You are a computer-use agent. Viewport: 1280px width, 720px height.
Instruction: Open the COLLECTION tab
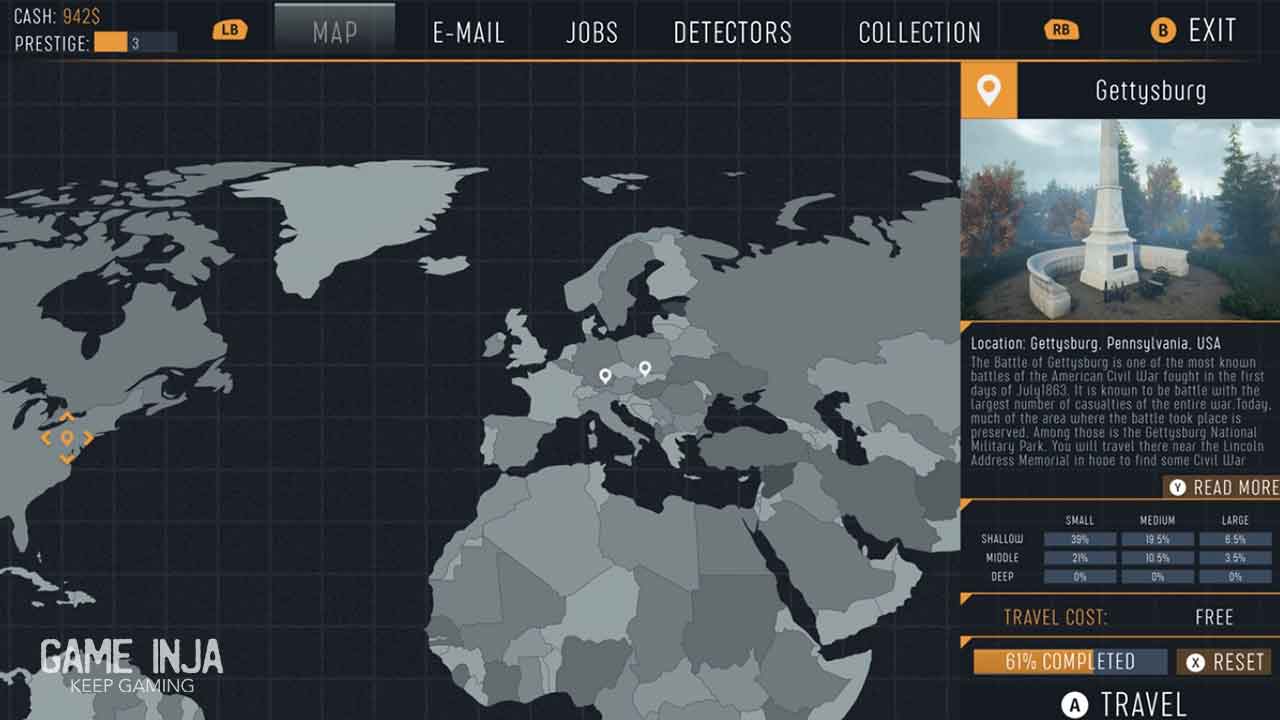pyautogui.click(x=919, y=32)
